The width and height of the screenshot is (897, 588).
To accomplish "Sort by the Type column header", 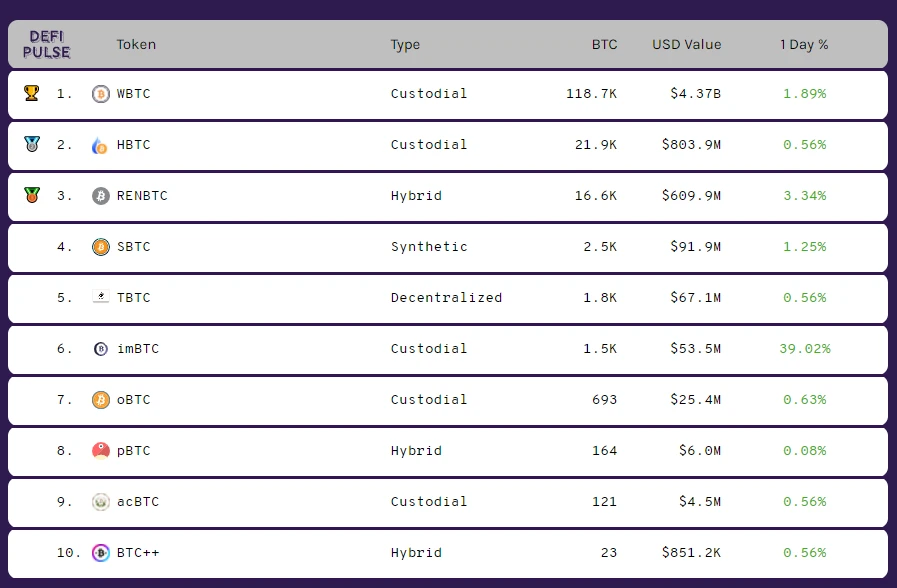I will coord(405,45).
